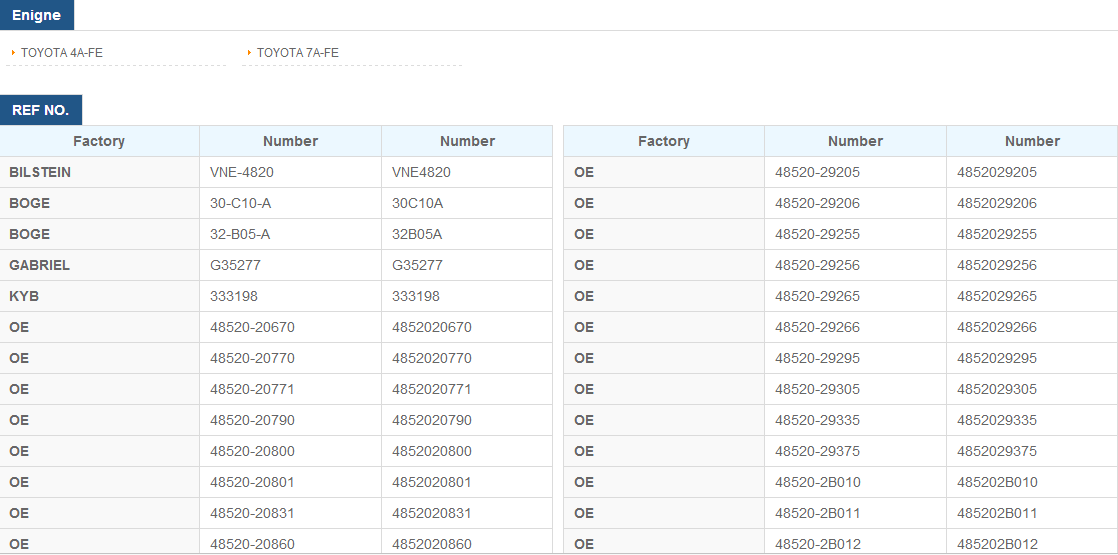Click number 4852029335

pyautogui.click(x=998, y=420)
